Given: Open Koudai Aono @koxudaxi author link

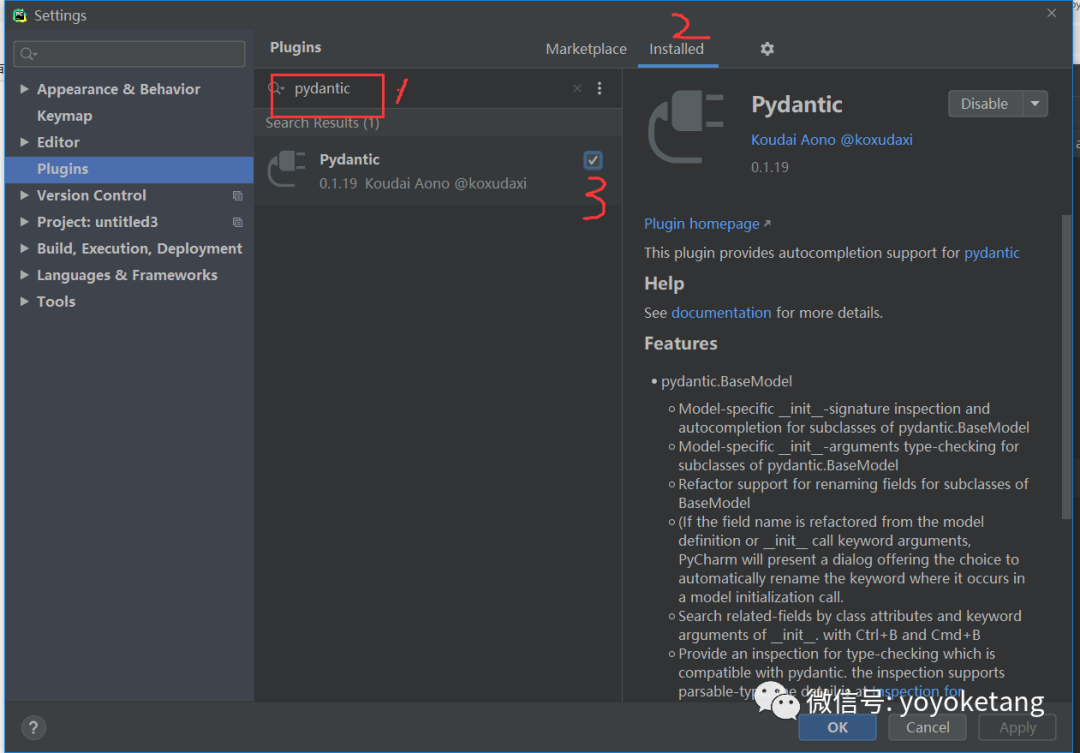Looking at the screenshot, I should click(x=831, y=140).
